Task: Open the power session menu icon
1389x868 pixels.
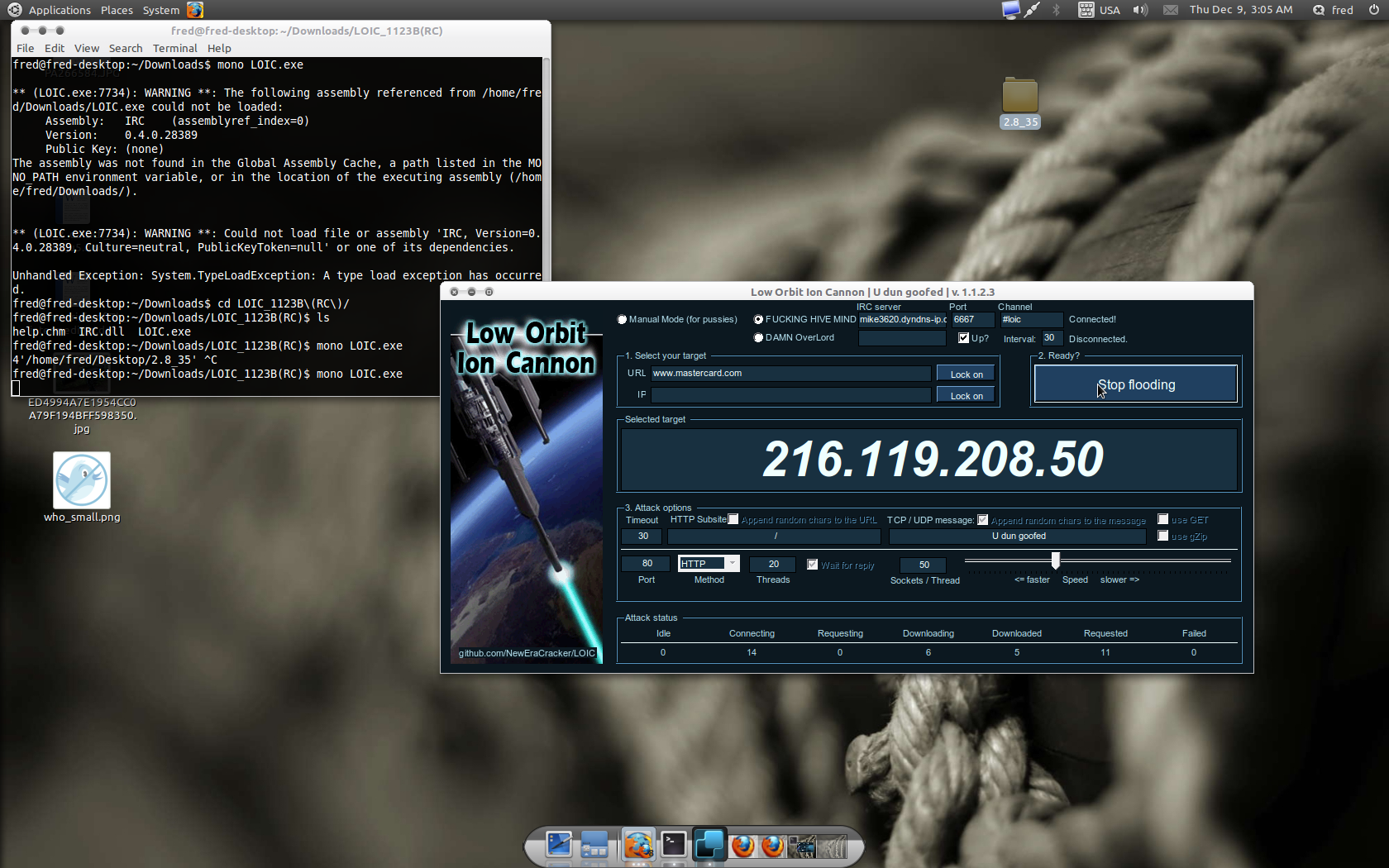Action: coord(1374,10)
